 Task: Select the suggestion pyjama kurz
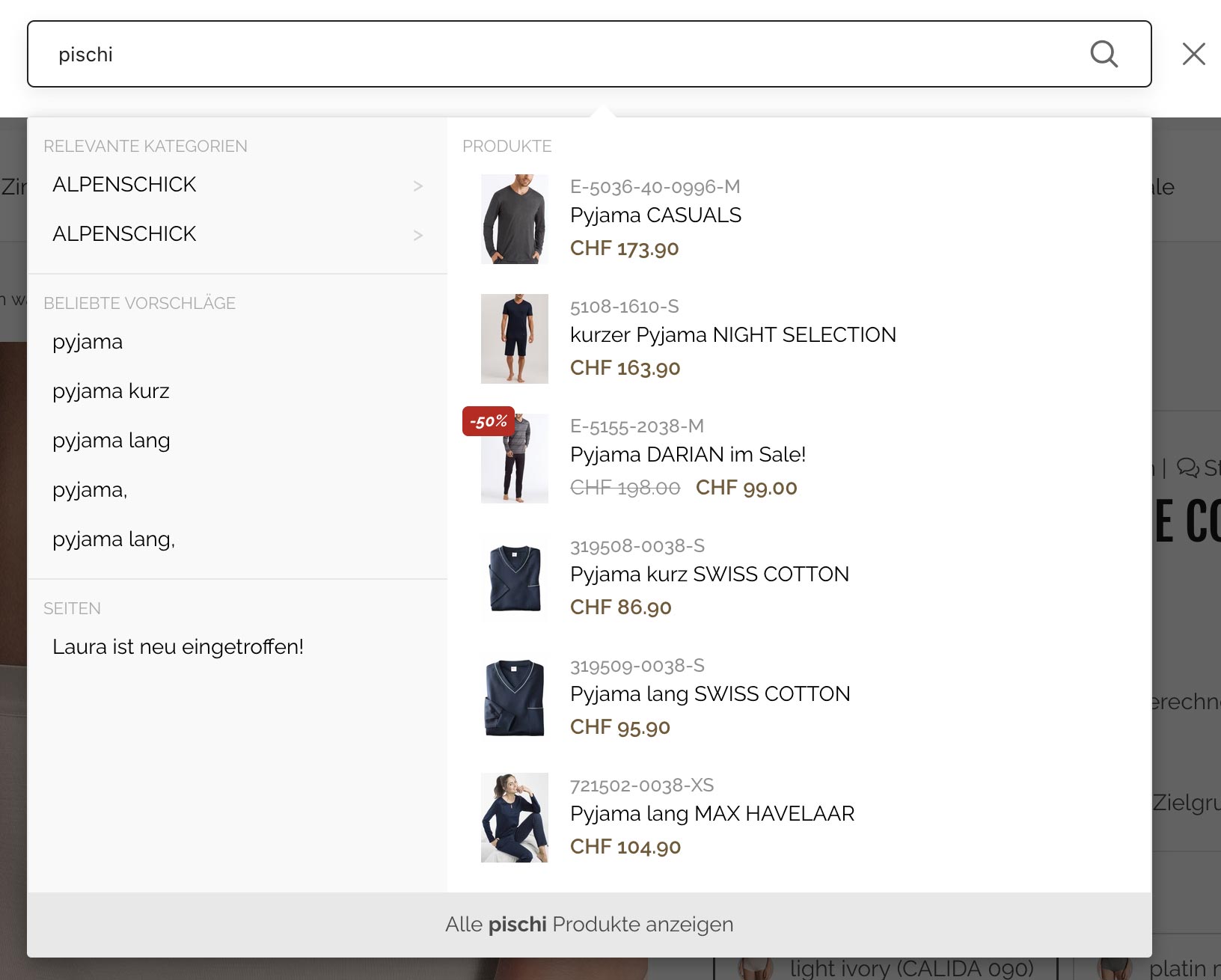click(x=111, y=391)
